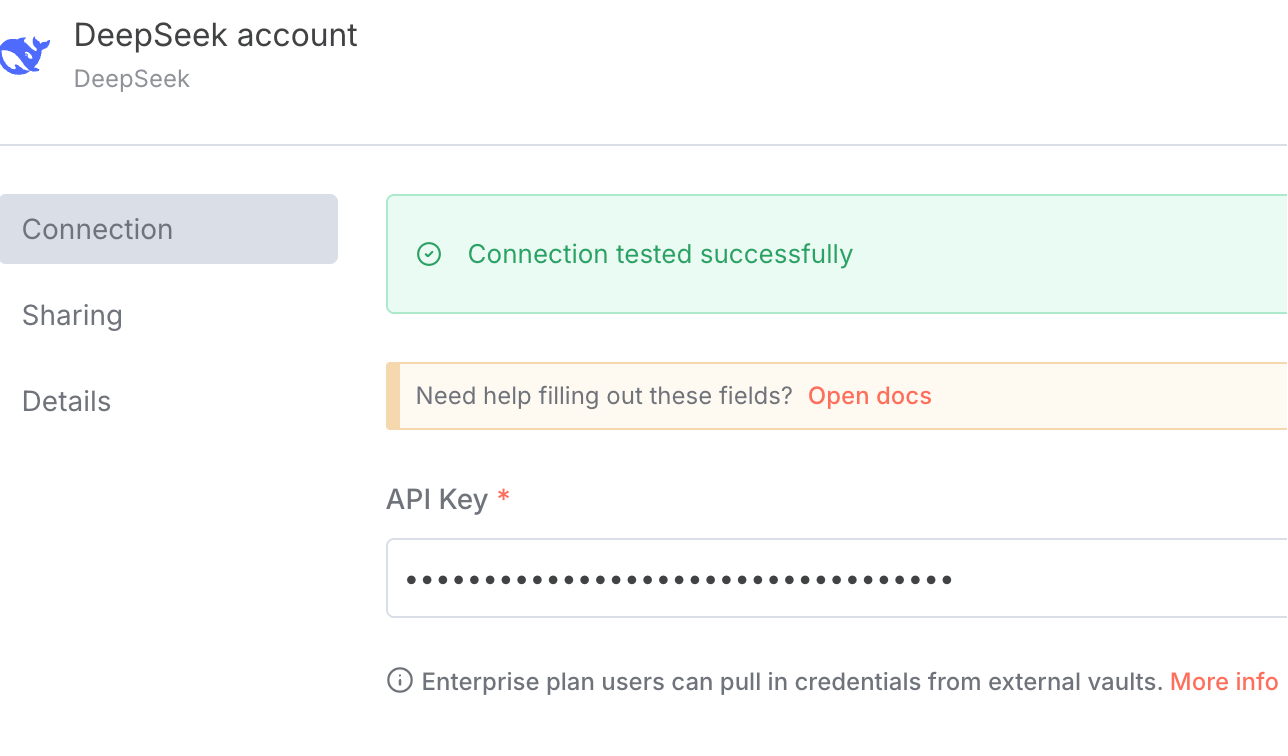Screen dimensions: 1288x756
Task: Click the 'API Key' field label
Action: [x=437, y=499]
